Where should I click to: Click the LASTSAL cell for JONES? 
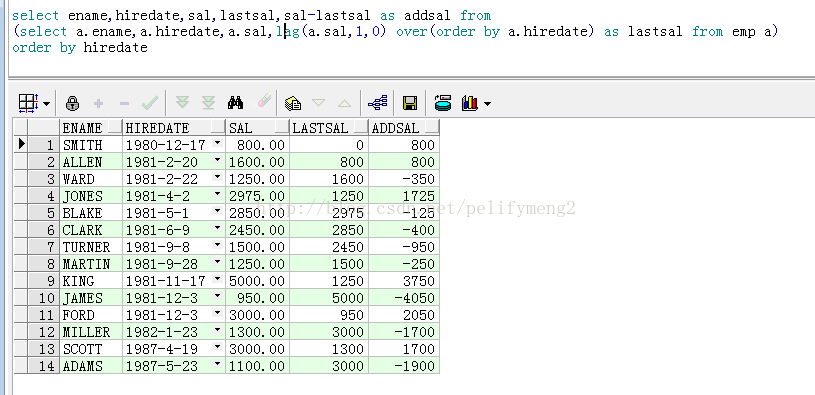point(328,196)
